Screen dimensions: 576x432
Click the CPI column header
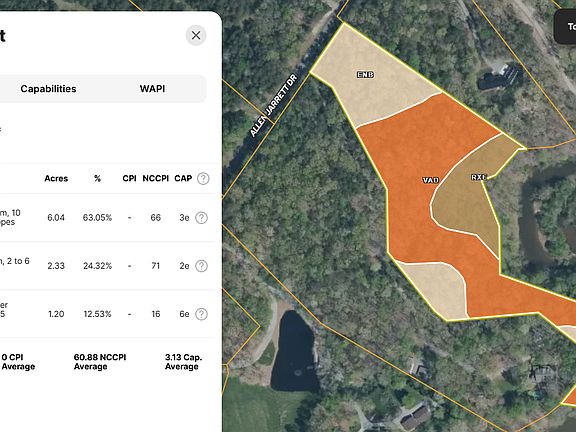point(129,179)
